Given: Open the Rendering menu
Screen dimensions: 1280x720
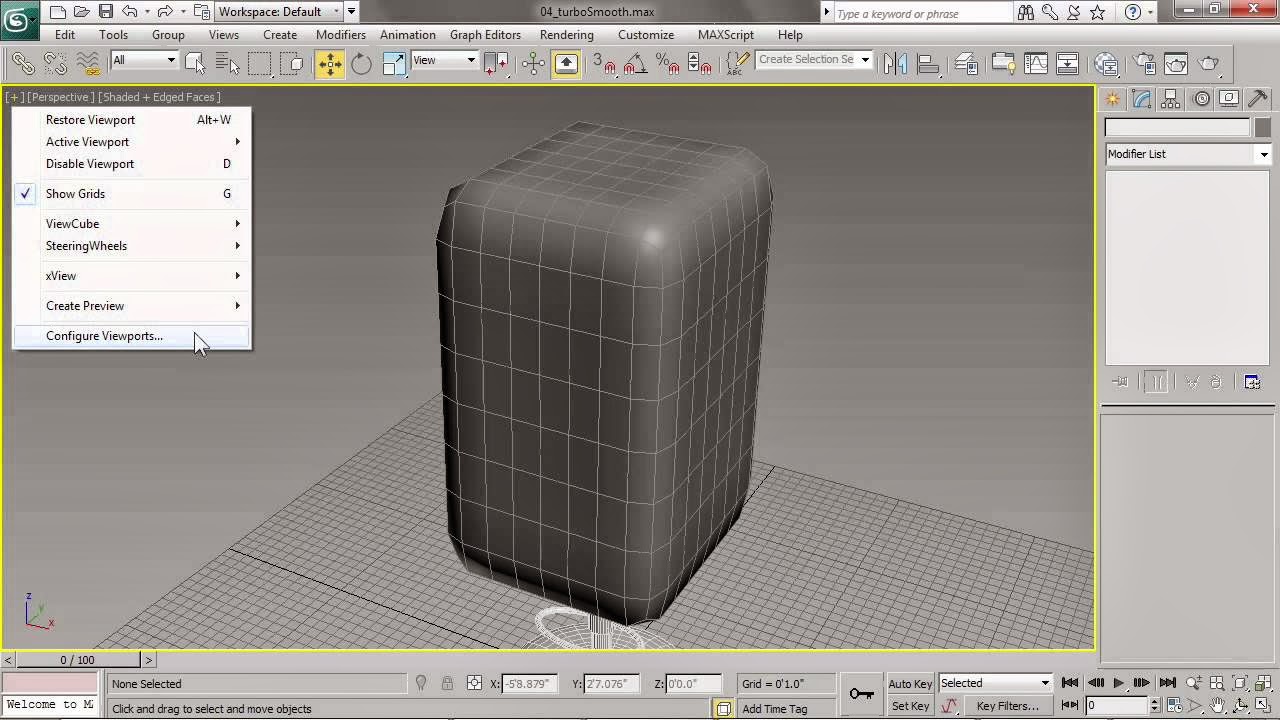Looking at the screenshot, I should point(567,35).
